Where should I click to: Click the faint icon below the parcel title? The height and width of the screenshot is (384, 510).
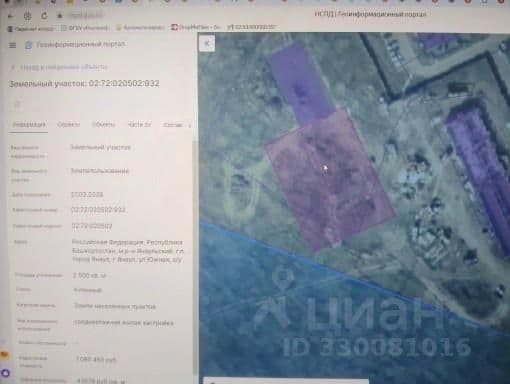pyautogui.click(x=17, y=104)
